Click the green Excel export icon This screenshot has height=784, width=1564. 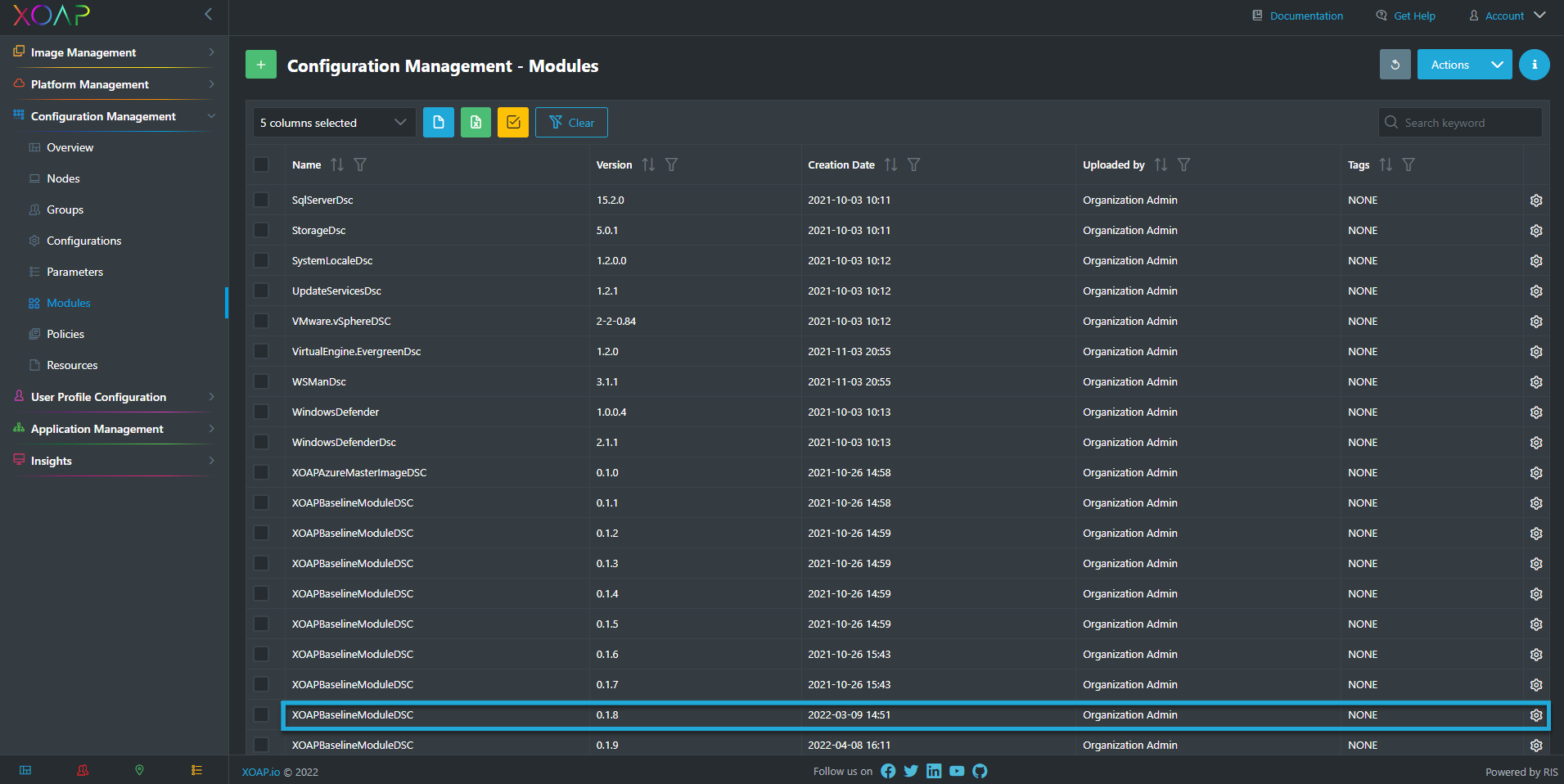point(476,123)
